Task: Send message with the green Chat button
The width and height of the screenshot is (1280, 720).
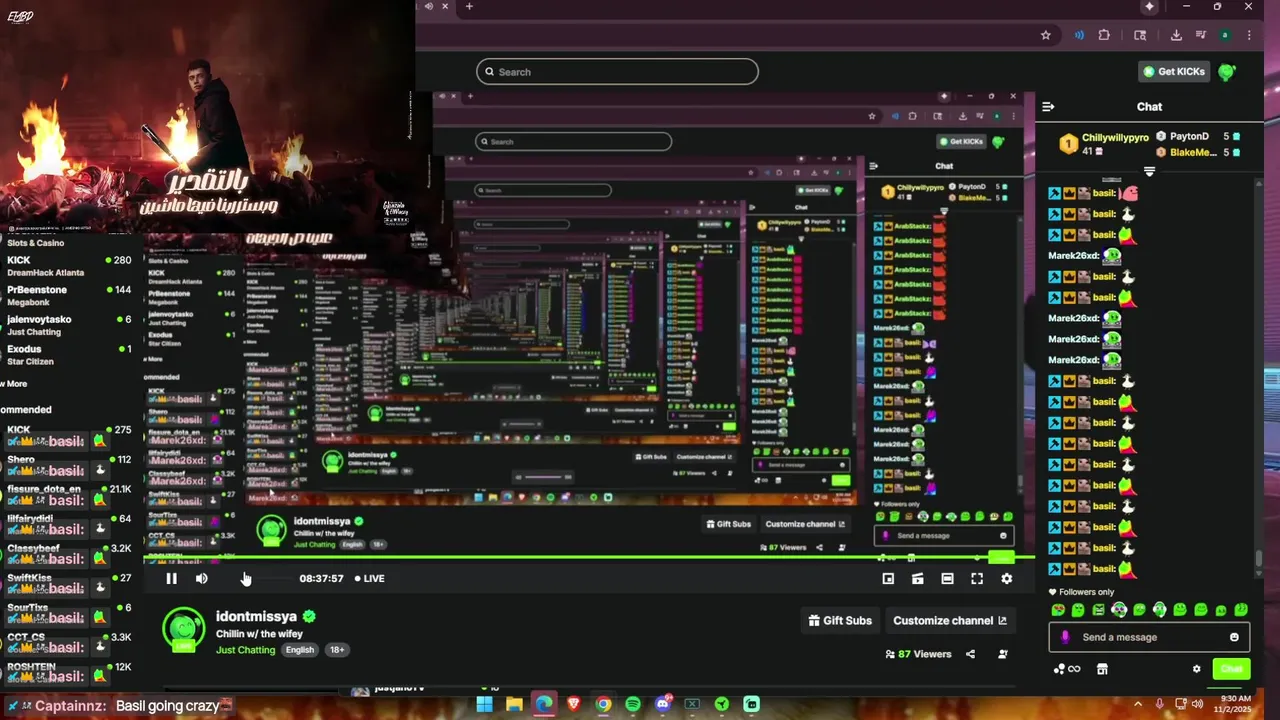Action: coord(1231,669)
